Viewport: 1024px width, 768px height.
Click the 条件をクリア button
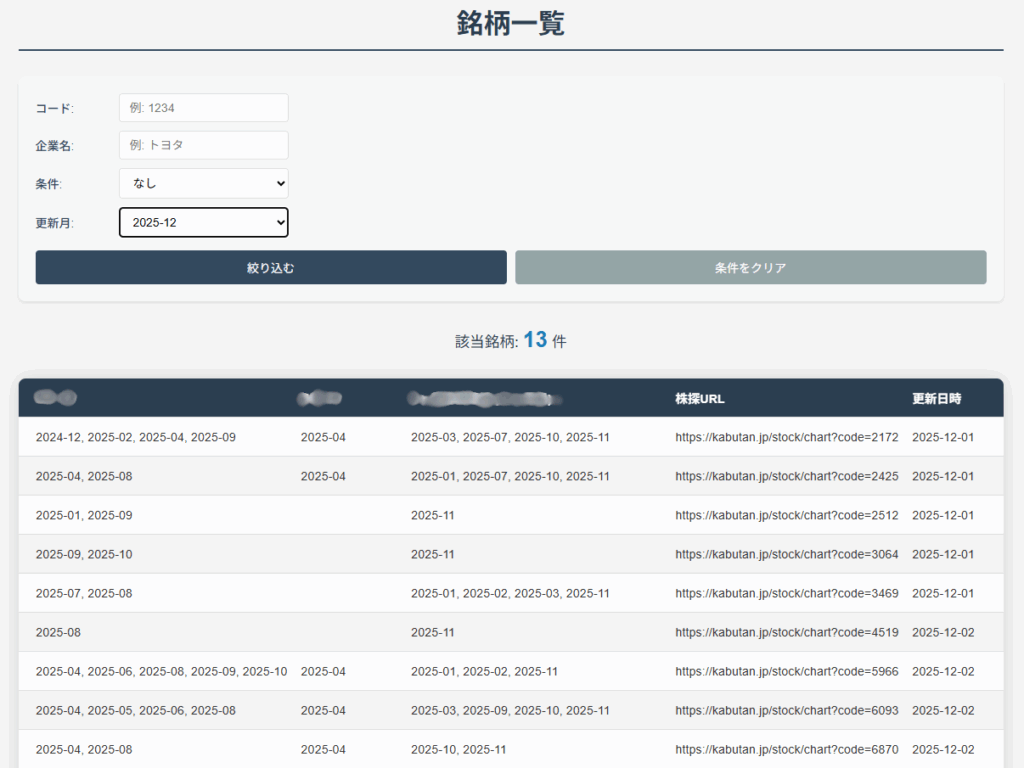pyautogui.click(x=750, y=268)
